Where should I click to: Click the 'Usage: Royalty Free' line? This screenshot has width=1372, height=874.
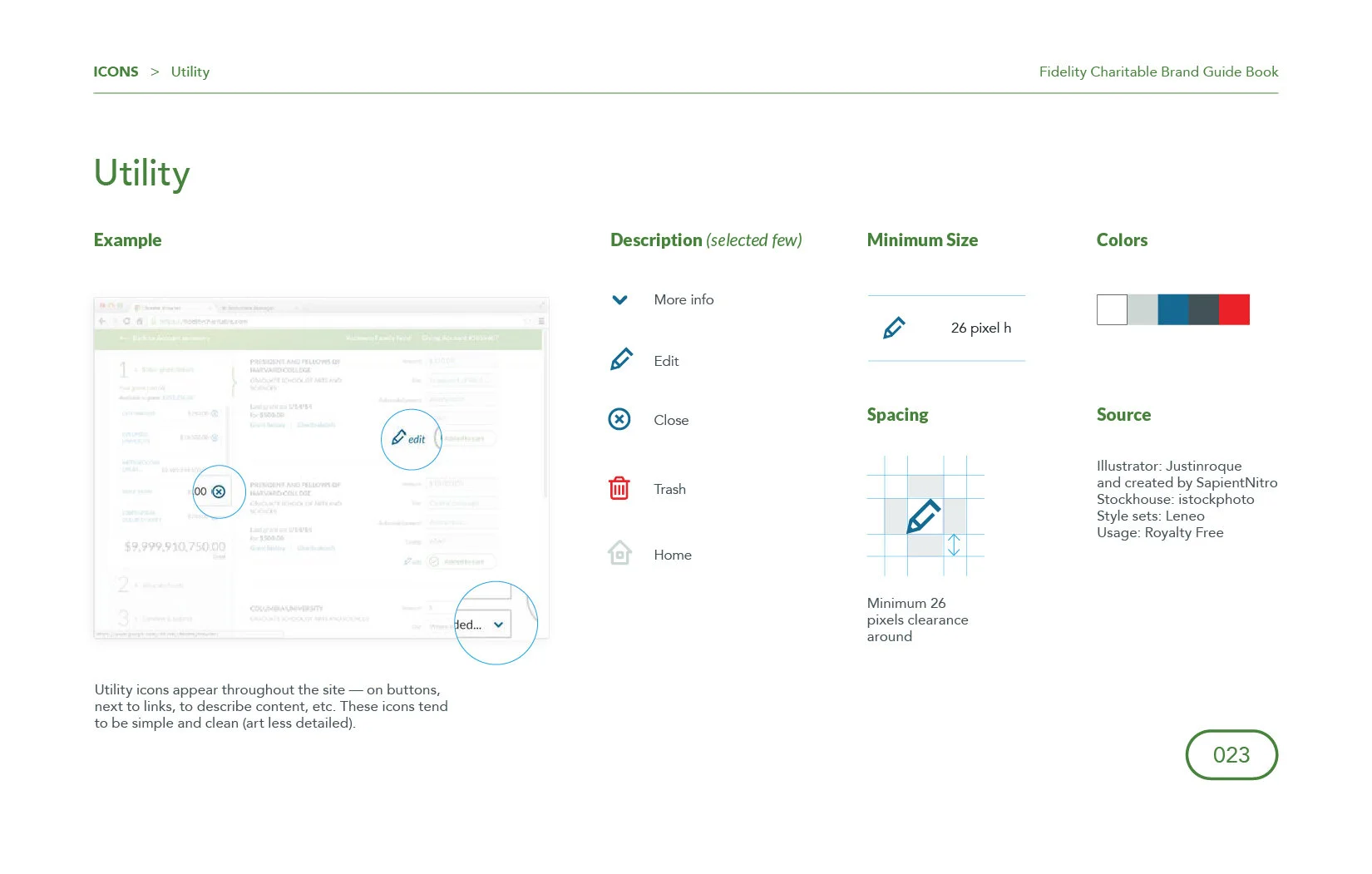(x=1160, y=532)
